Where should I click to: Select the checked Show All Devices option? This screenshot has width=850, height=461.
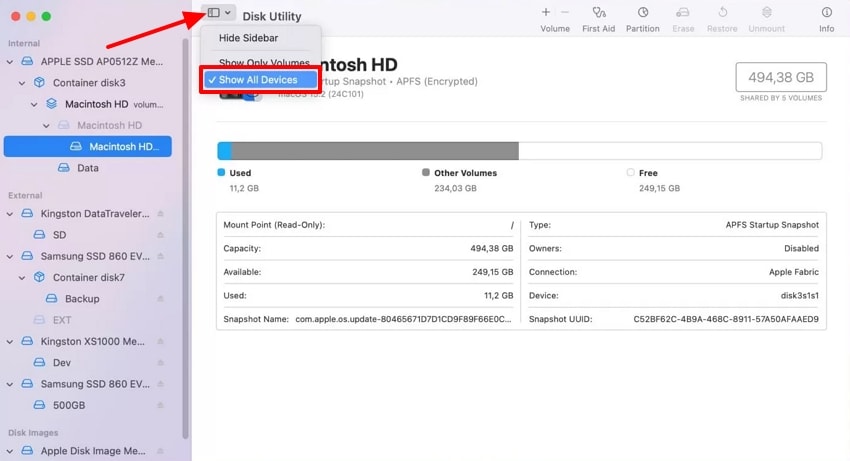(x=260, y=80)
